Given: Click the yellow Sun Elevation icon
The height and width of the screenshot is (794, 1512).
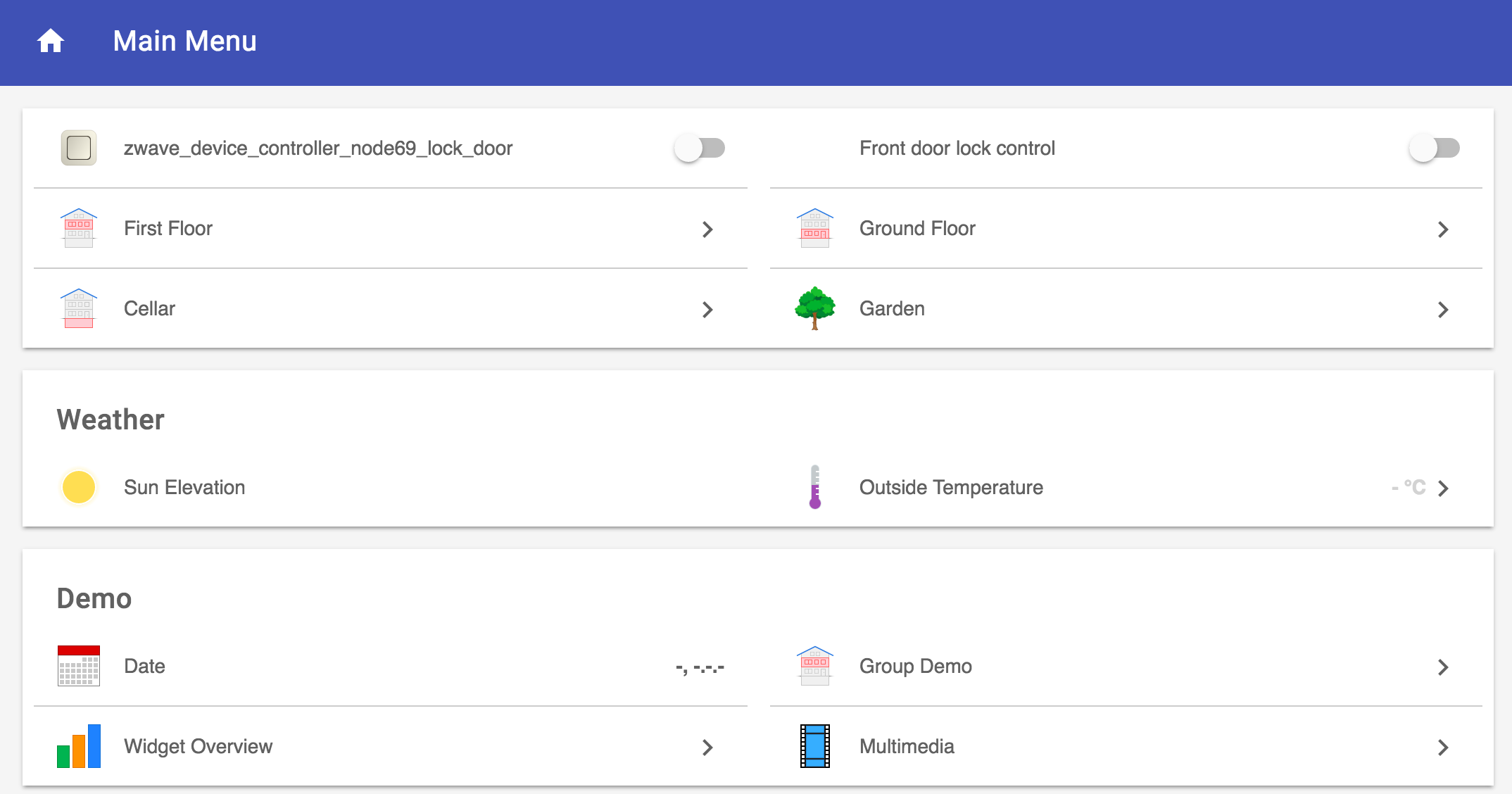Looking at the screenshot, I should [79, 487].
